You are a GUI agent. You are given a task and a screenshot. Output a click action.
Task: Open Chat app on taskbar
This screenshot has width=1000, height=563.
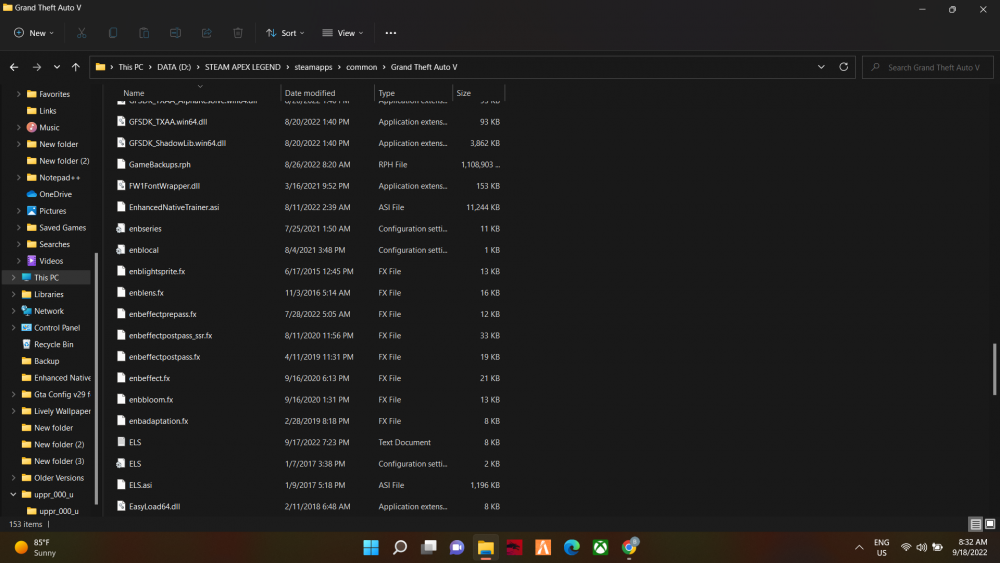pyautogui.click(x=457, y=547)
